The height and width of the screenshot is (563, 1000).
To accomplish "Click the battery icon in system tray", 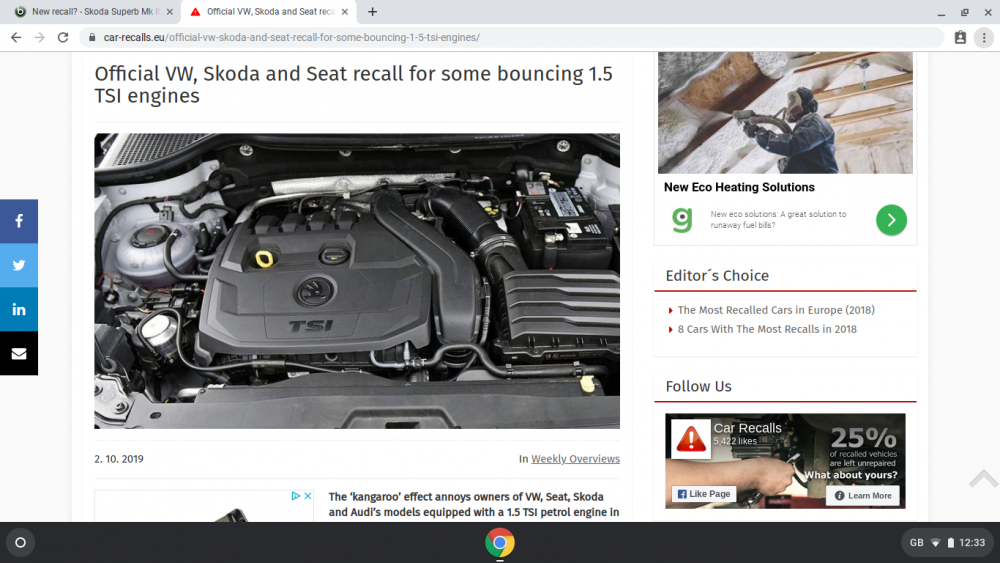I will click(950, 543).
